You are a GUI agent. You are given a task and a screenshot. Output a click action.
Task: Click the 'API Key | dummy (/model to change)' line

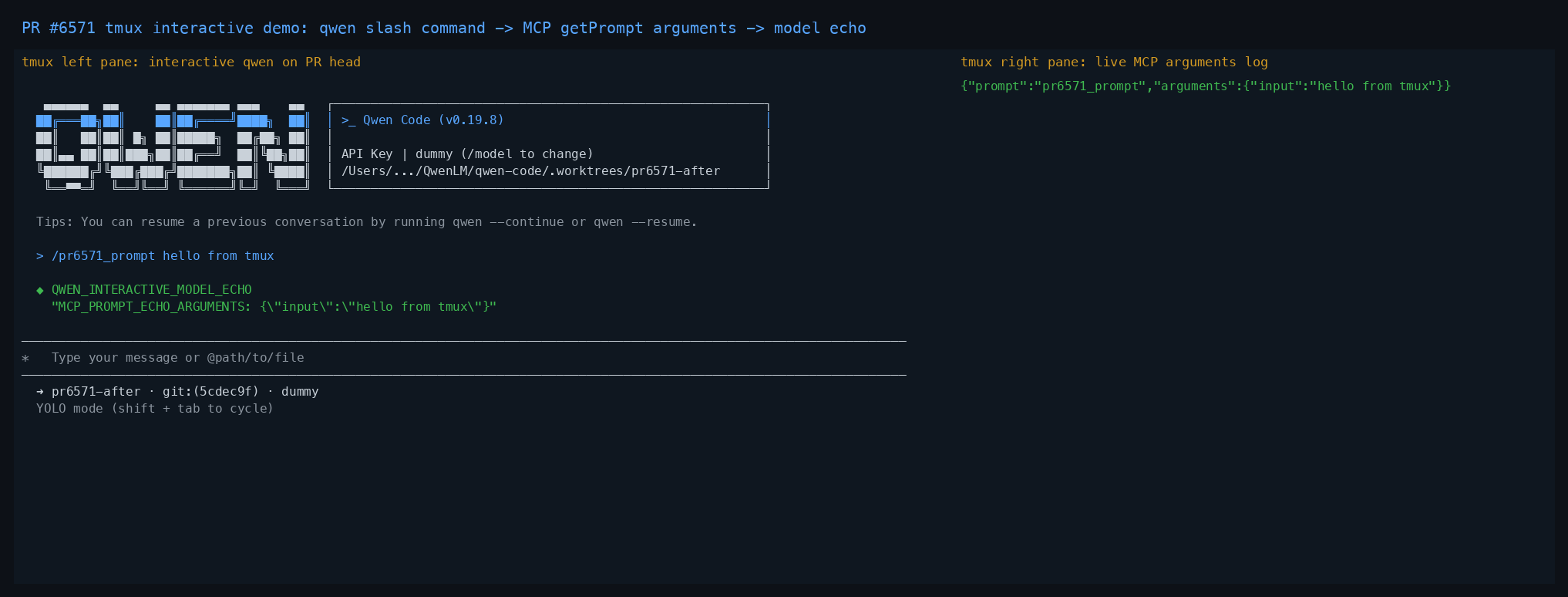click(467, 154)
